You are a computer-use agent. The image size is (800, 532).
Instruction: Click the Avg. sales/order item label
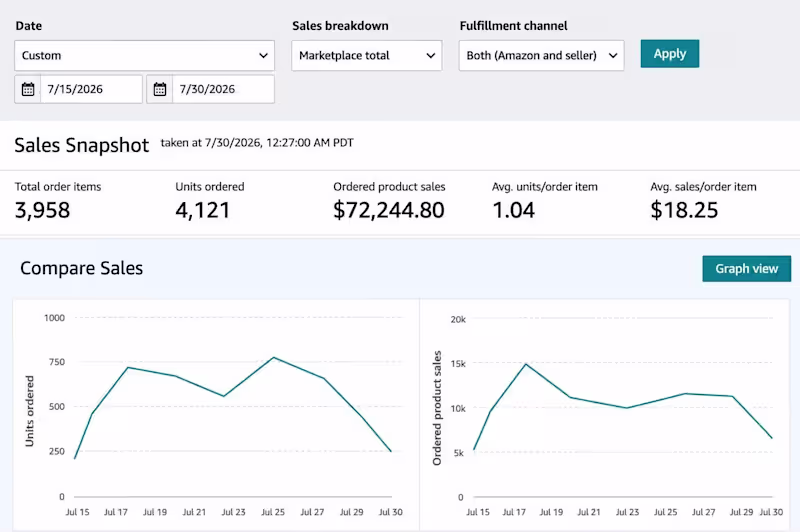coord(704,187)
